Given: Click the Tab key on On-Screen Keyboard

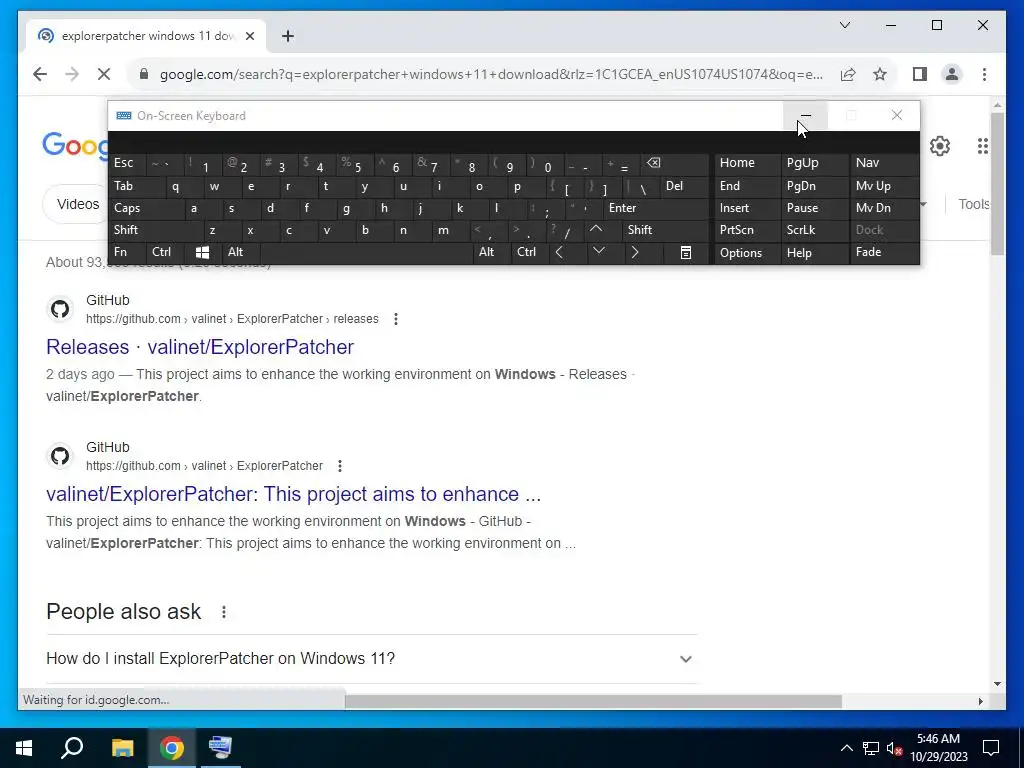Looking at the screenshot, I should coord(136,186).
